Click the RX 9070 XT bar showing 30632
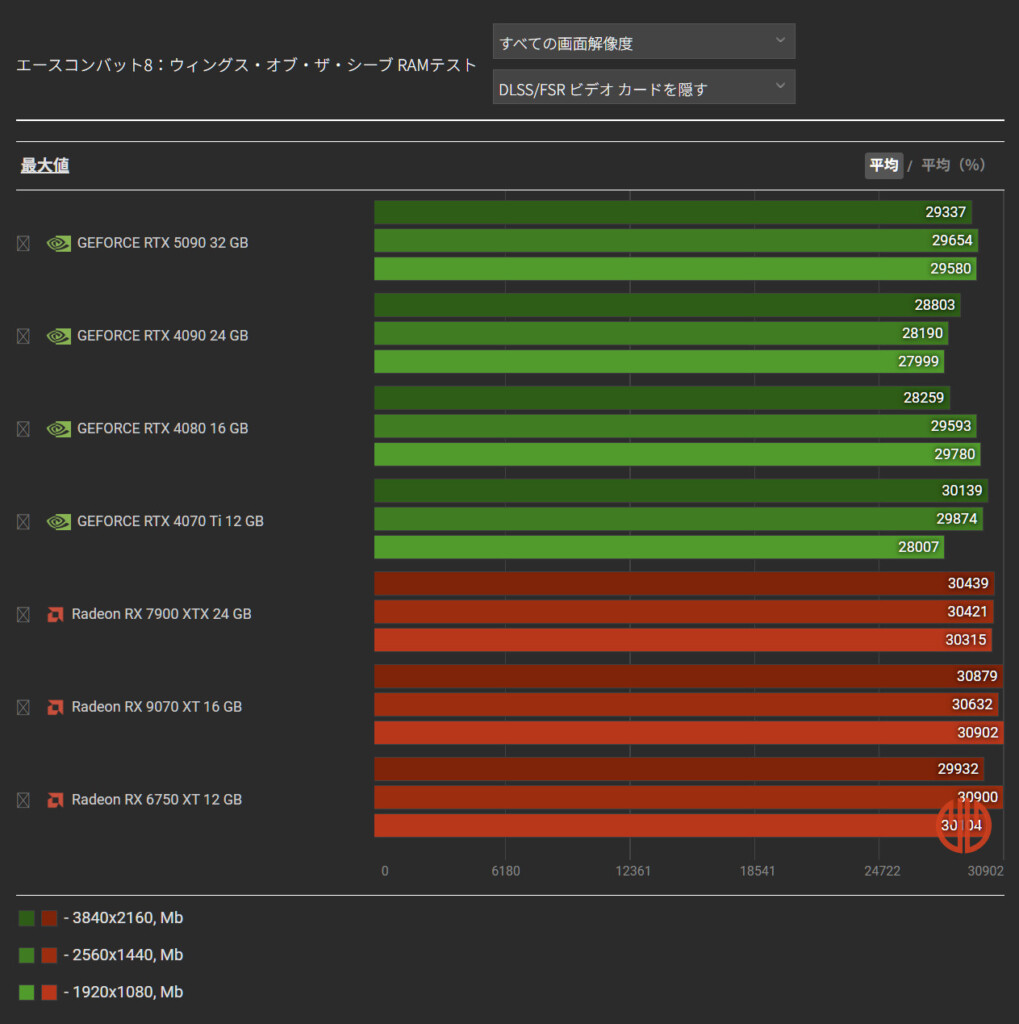 tap(686, 704)
